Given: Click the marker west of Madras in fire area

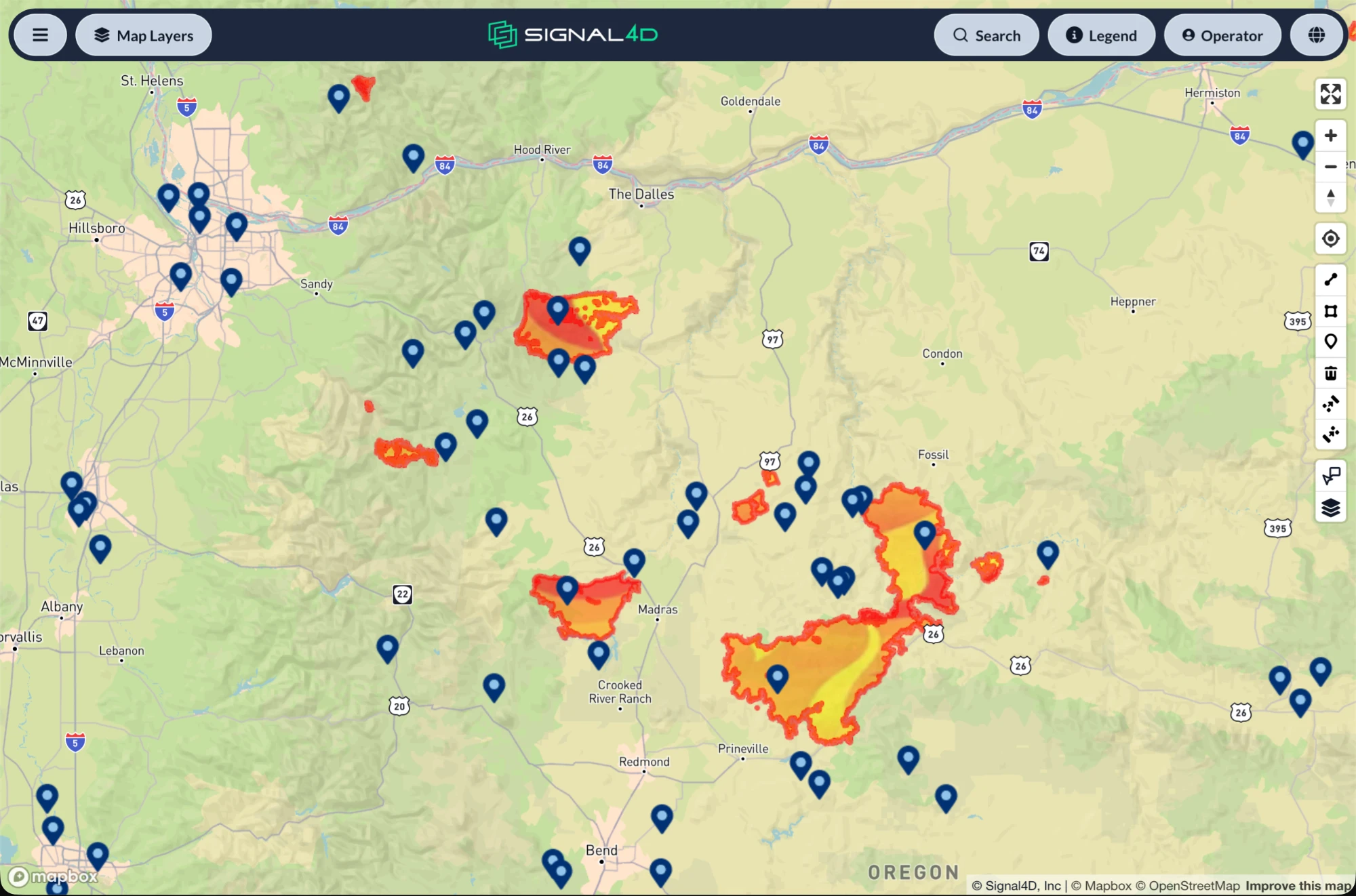Looking at the screenshot, I should (x=567, y=590).
